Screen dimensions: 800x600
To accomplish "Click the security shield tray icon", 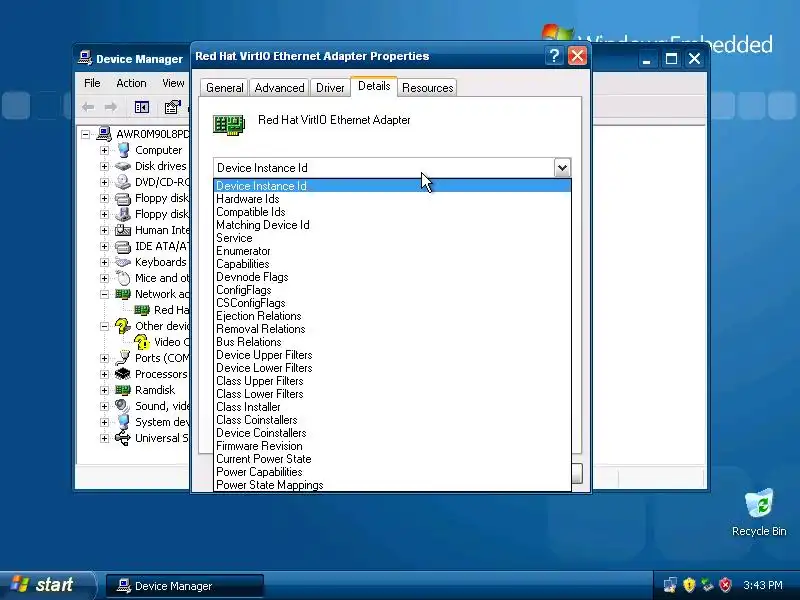I will (x=689, y=585).
